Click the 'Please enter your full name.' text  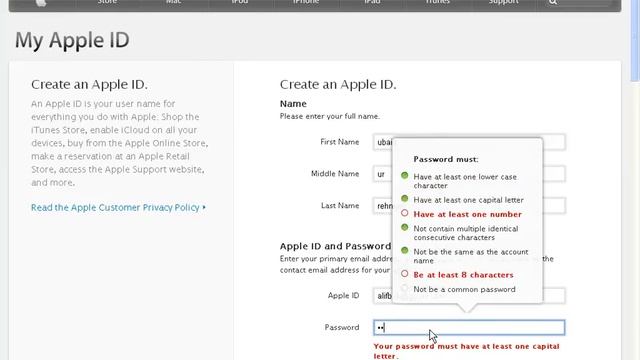tap(329, 116)
